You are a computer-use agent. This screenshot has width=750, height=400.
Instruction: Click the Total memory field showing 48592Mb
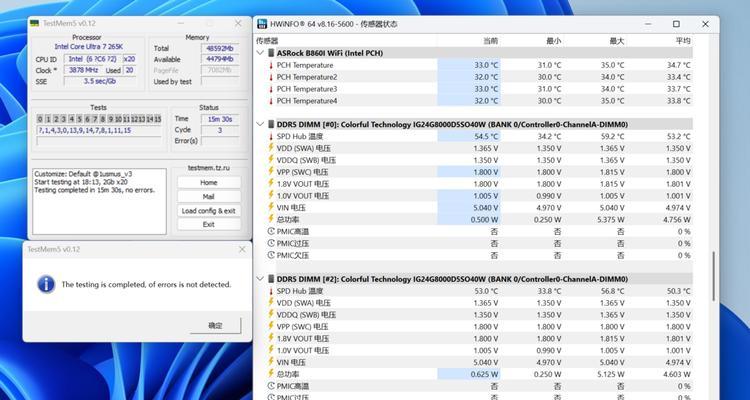tap(220, 48)
